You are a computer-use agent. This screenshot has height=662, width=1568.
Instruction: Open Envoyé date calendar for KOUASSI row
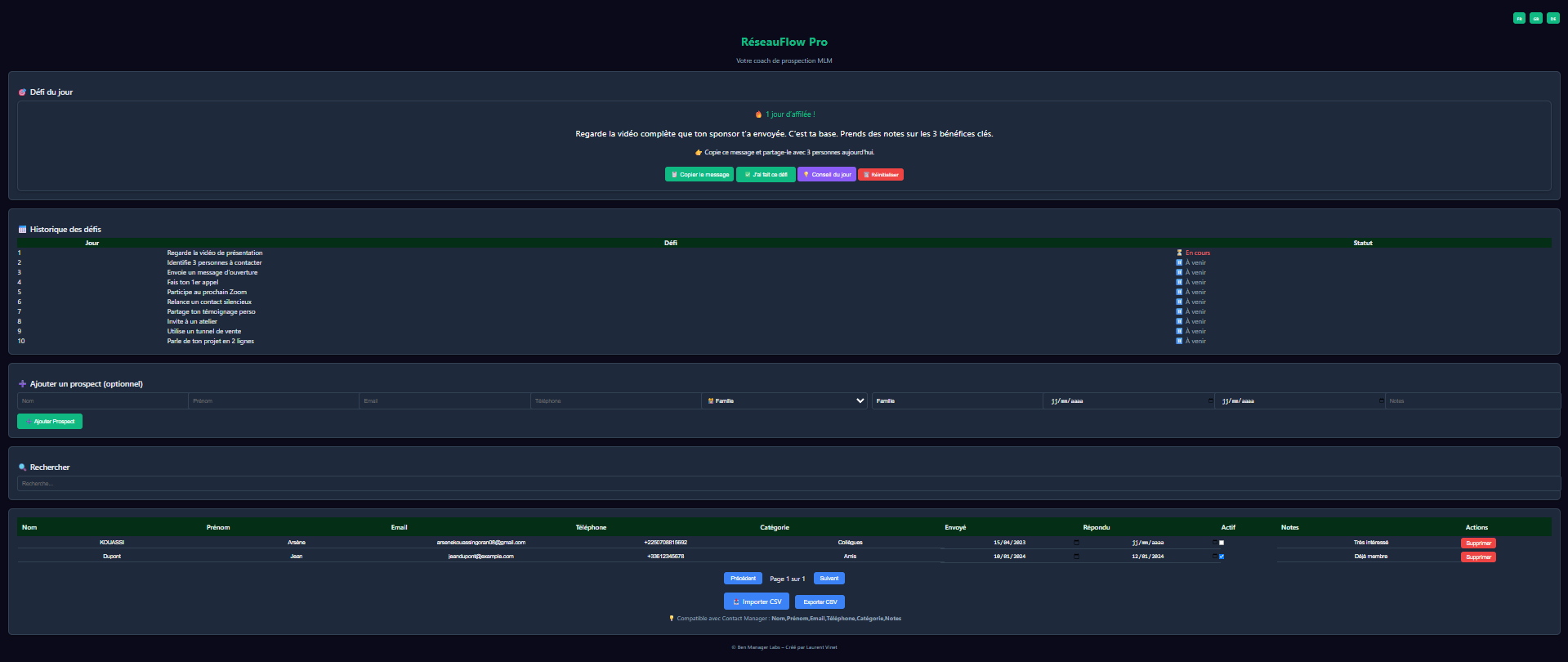point(1076,543)
